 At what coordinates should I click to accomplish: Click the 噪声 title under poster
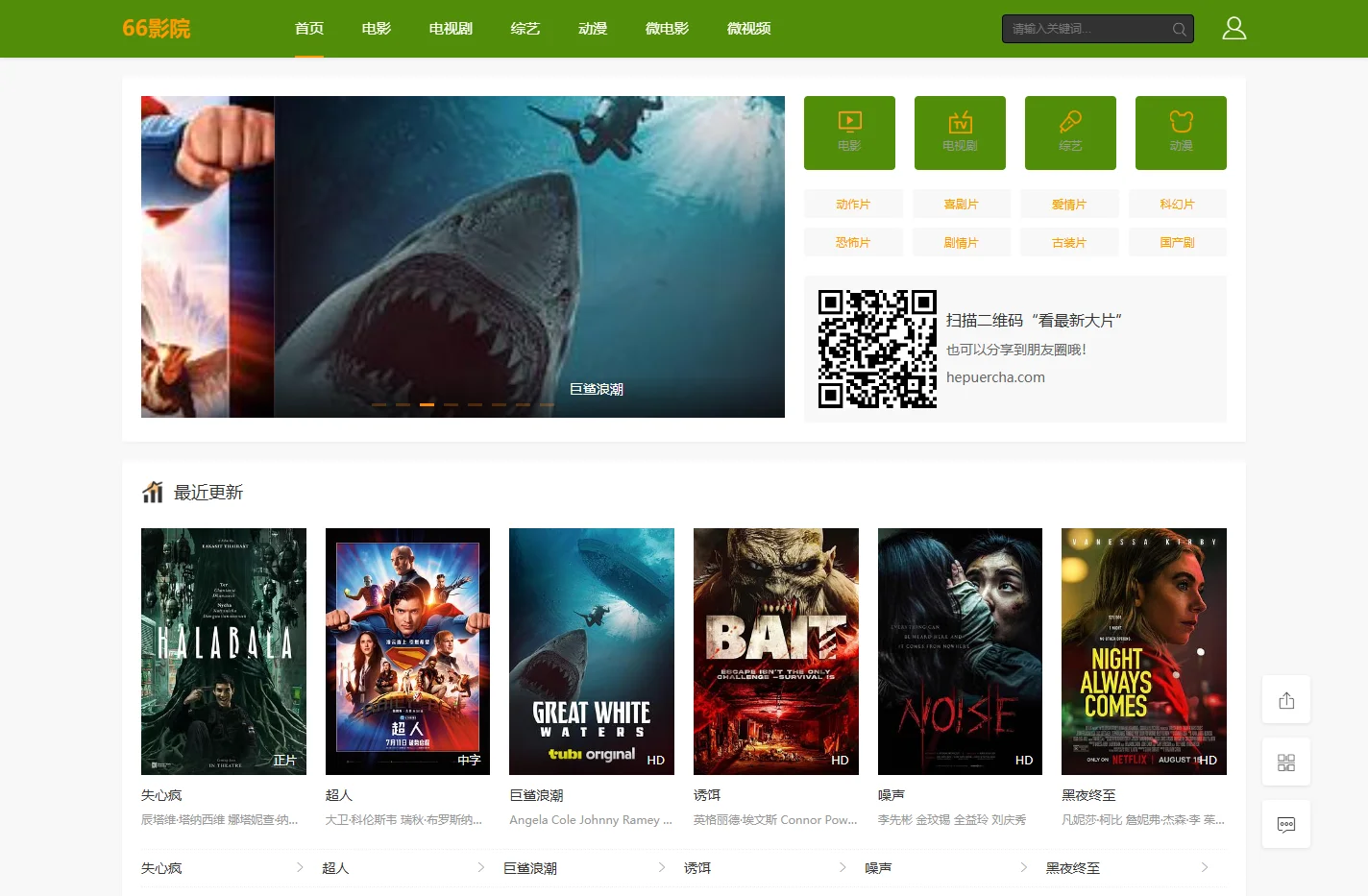[x=892, y=795]
